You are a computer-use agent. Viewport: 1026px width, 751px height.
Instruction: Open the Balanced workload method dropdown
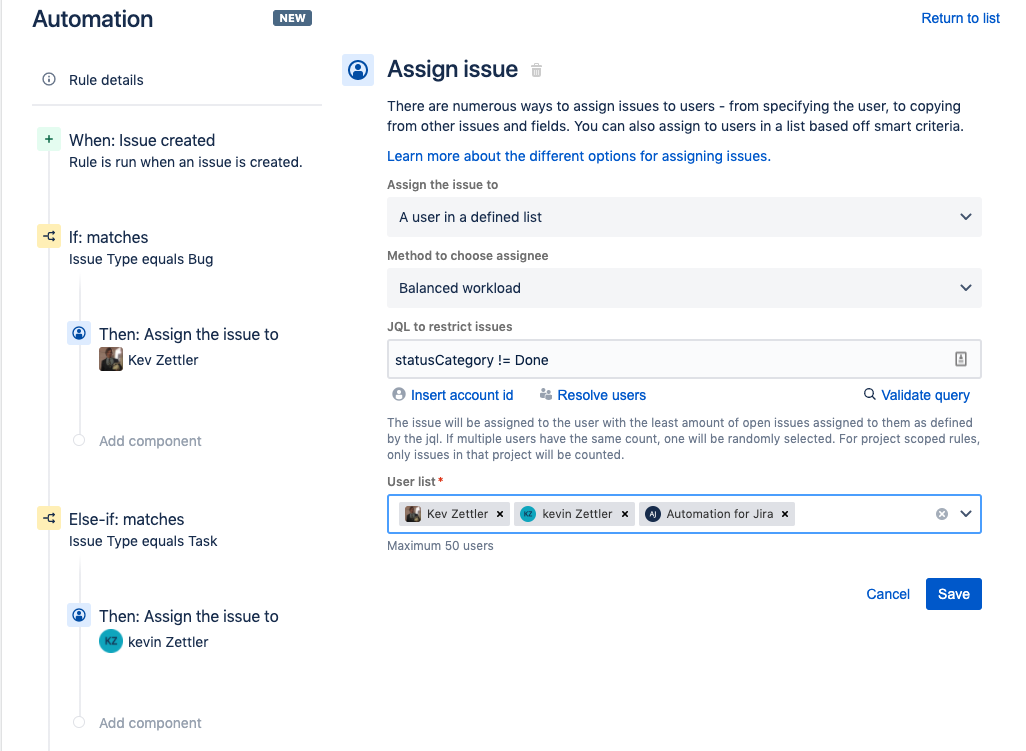pos(684,288)
